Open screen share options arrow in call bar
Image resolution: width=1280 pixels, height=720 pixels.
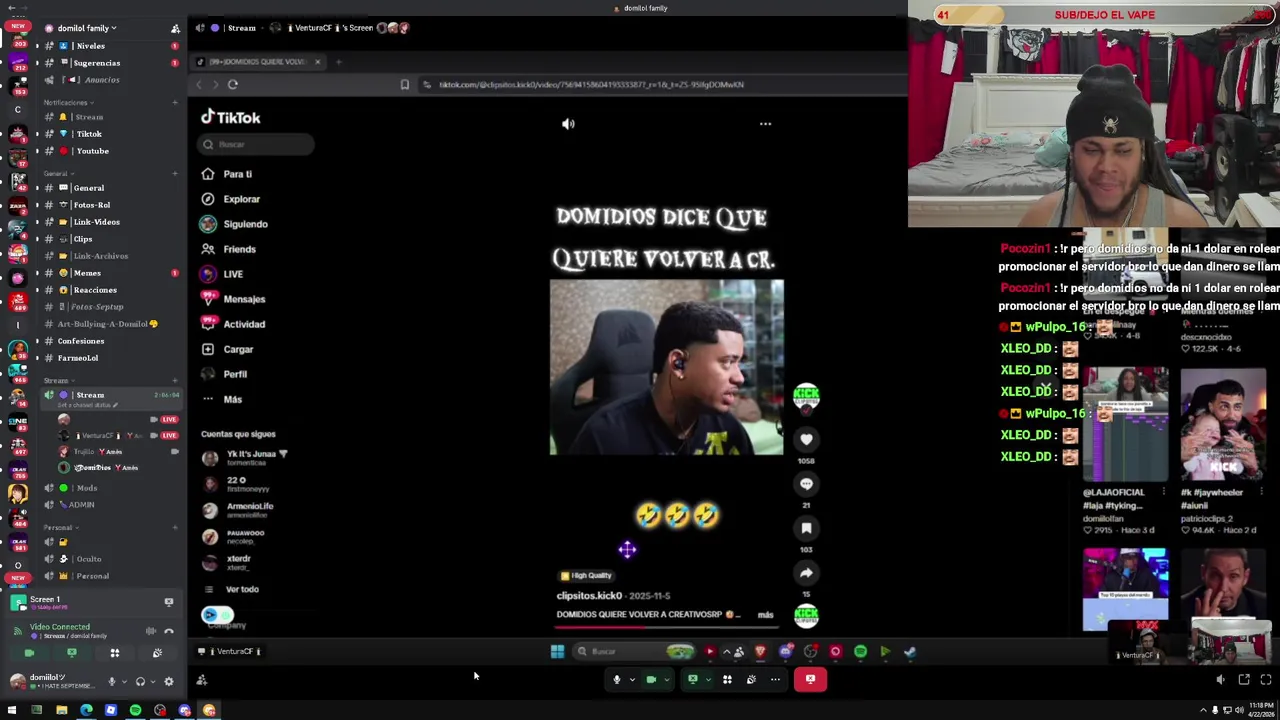708,679
